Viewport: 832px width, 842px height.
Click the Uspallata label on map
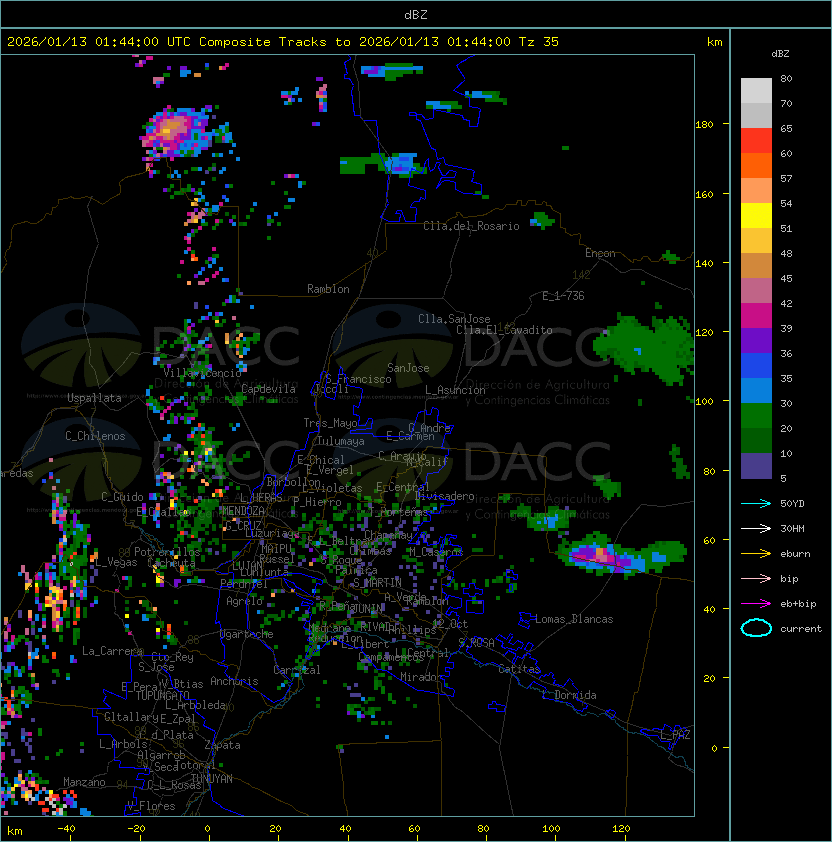94,398
